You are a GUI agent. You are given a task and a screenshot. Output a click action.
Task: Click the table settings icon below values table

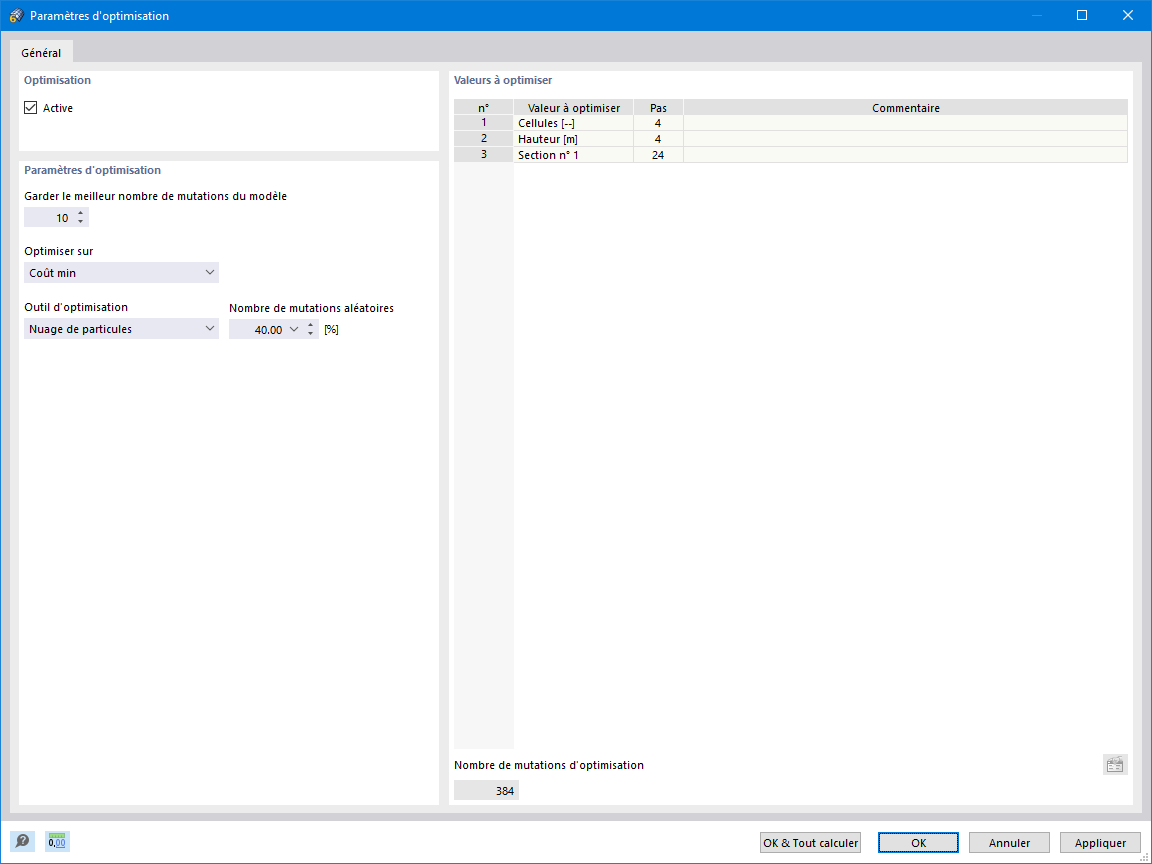coord(1115,765)
